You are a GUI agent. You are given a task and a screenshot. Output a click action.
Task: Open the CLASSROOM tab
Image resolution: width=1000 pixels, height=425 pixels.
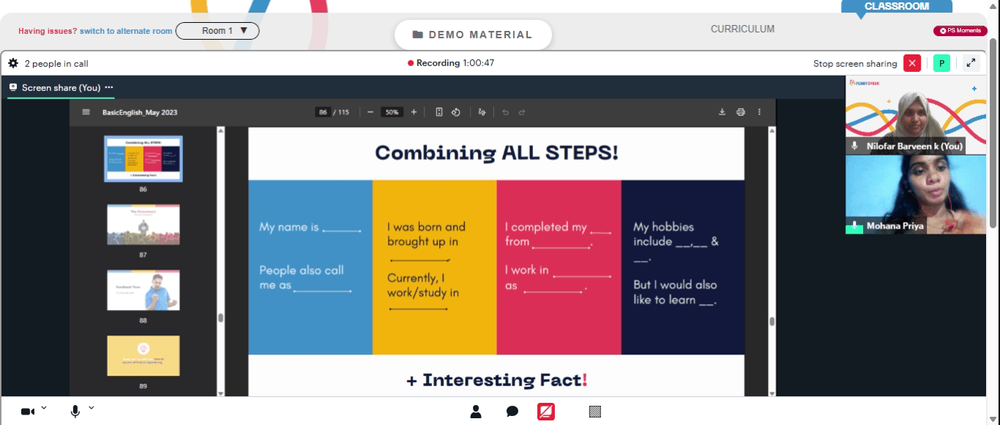896,6
